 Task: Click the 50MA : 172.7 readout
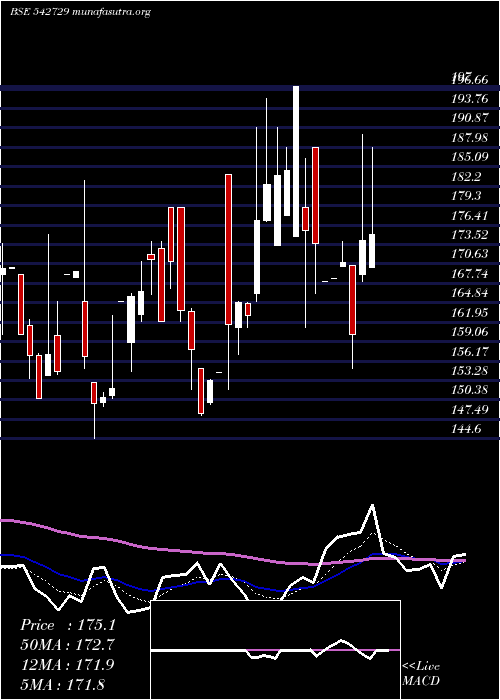point(68,644)
